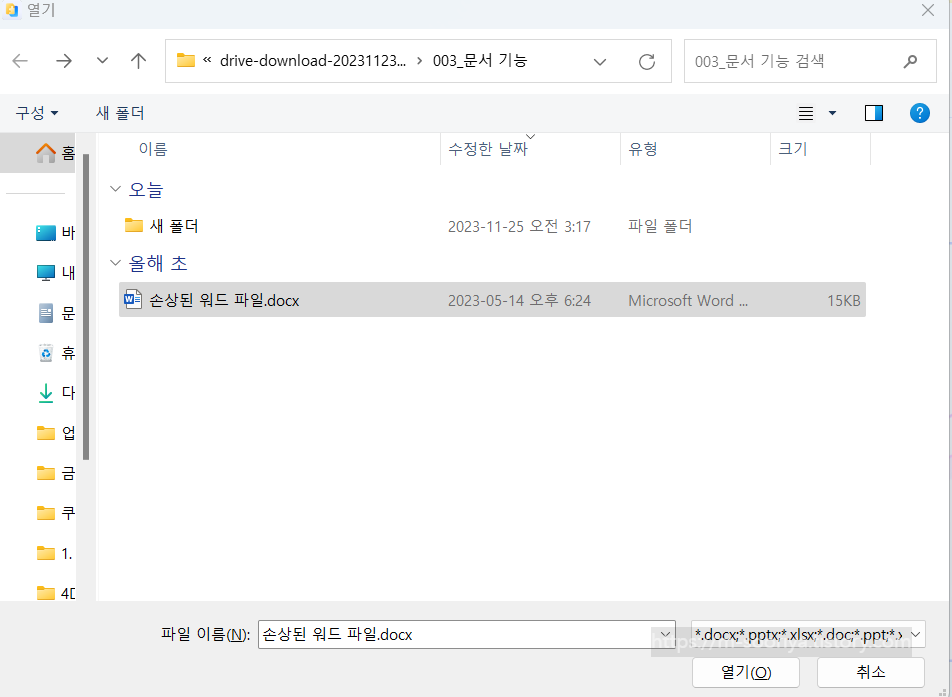
Task: Click the 2023-05-14 오후 6:24 date cell
Action: coord(519,301)
